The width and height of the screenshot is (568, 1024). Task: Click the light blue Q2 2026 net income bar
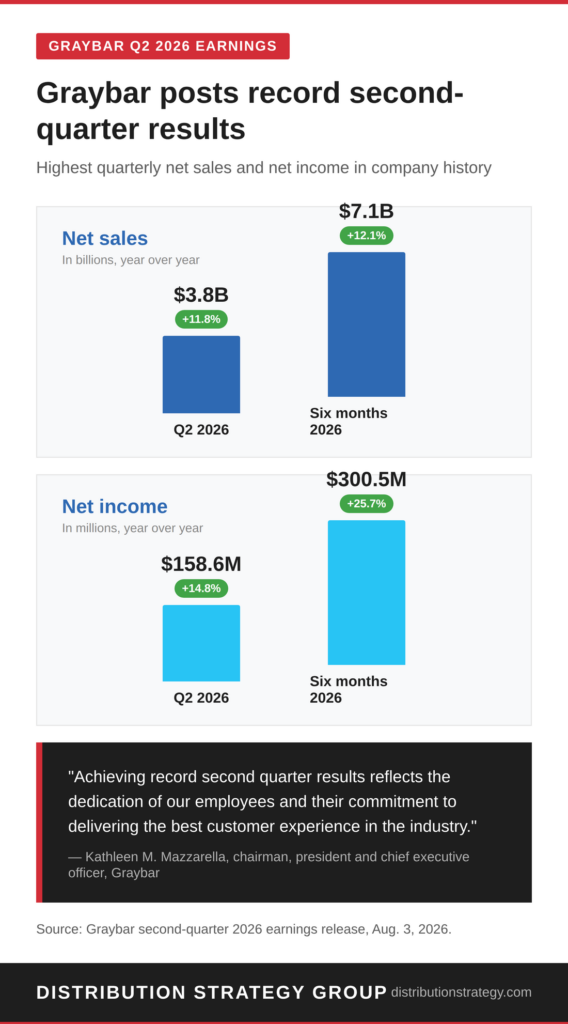(201, 643)
